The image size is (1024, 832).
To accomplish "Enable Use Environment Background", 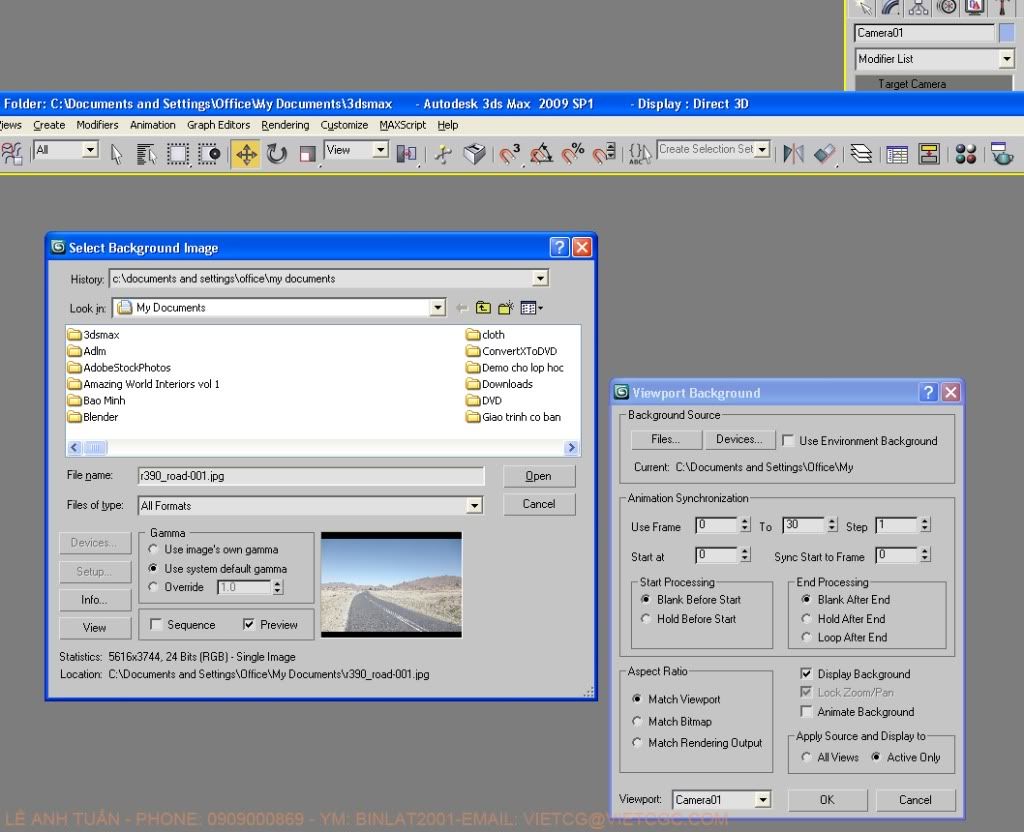I will pos(788,441).
